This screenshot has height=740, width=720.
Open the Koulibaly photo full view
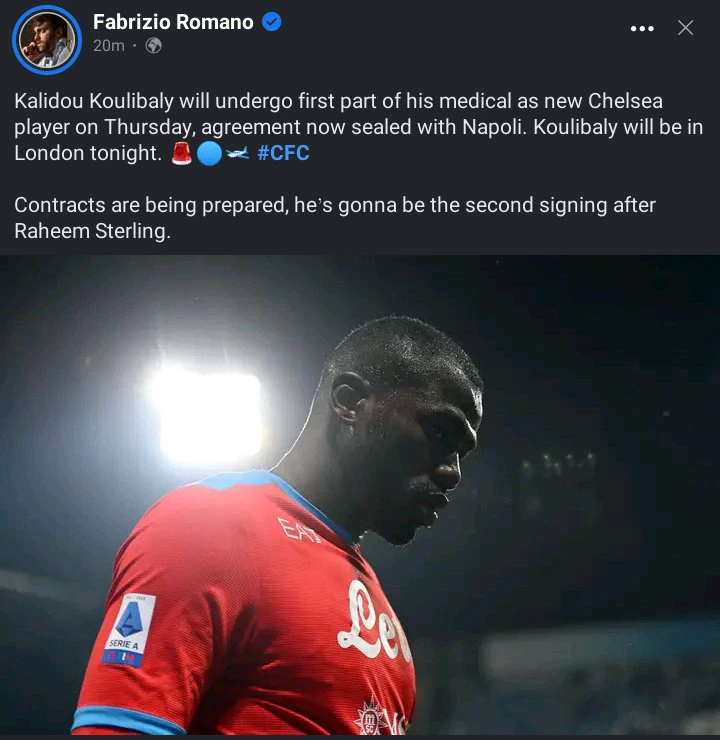point(360,495)
